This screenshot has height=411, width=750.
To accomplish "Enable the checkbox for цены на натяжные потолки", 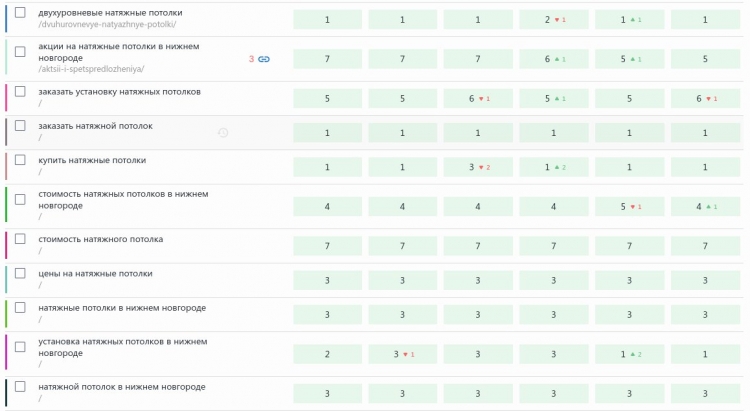I will point(20,274).
